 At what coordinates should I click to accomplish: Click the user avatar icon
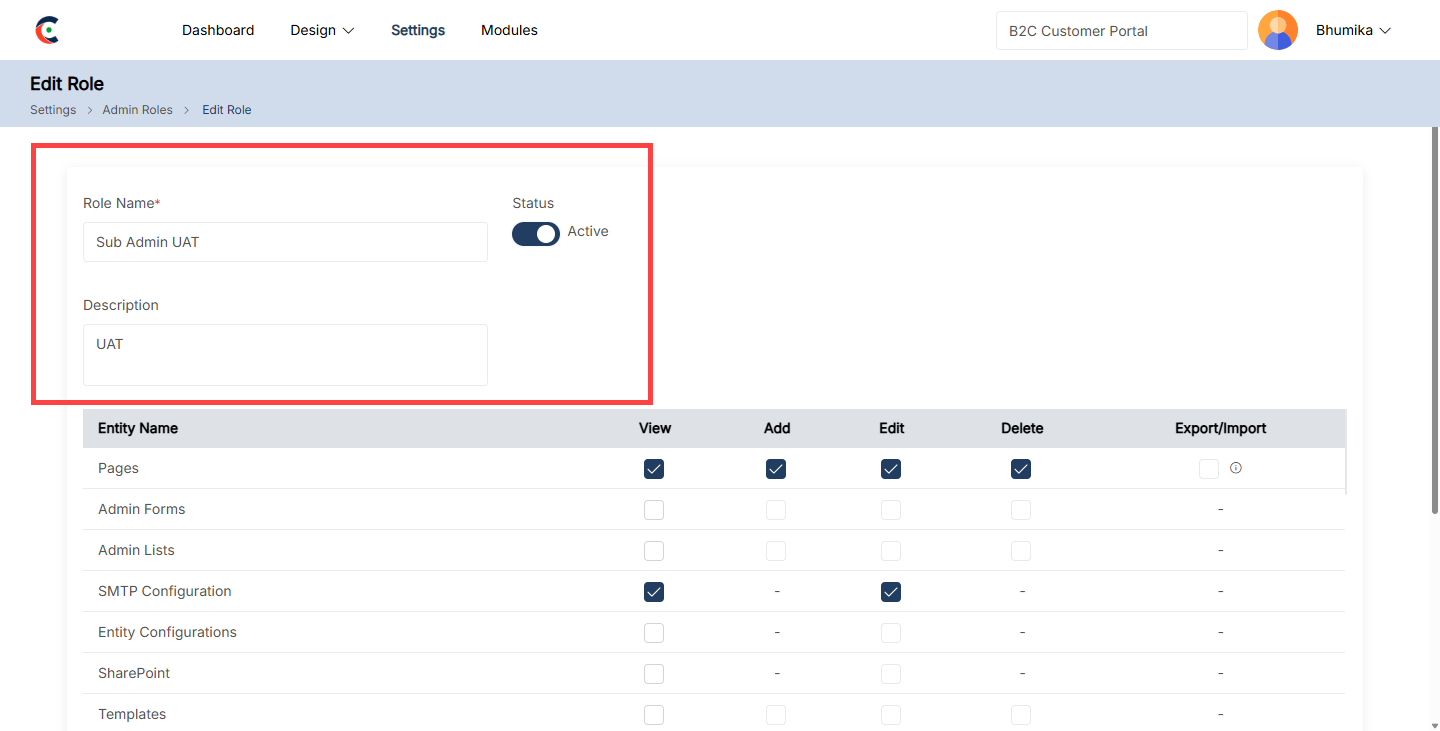(x=1277, y=30)
